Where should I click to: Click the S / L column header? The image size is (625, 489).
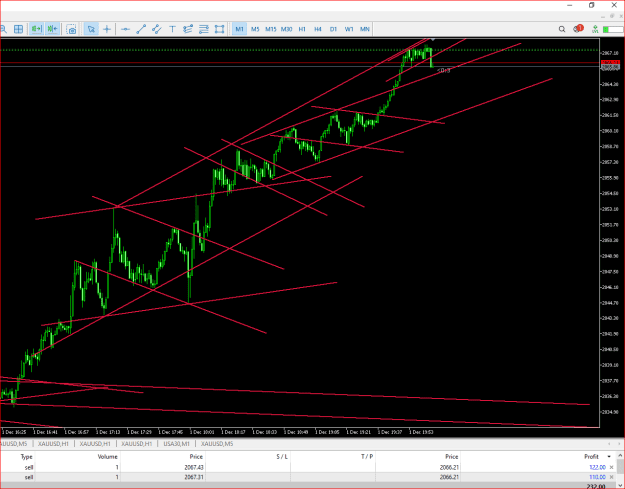[x=282, y=456]
